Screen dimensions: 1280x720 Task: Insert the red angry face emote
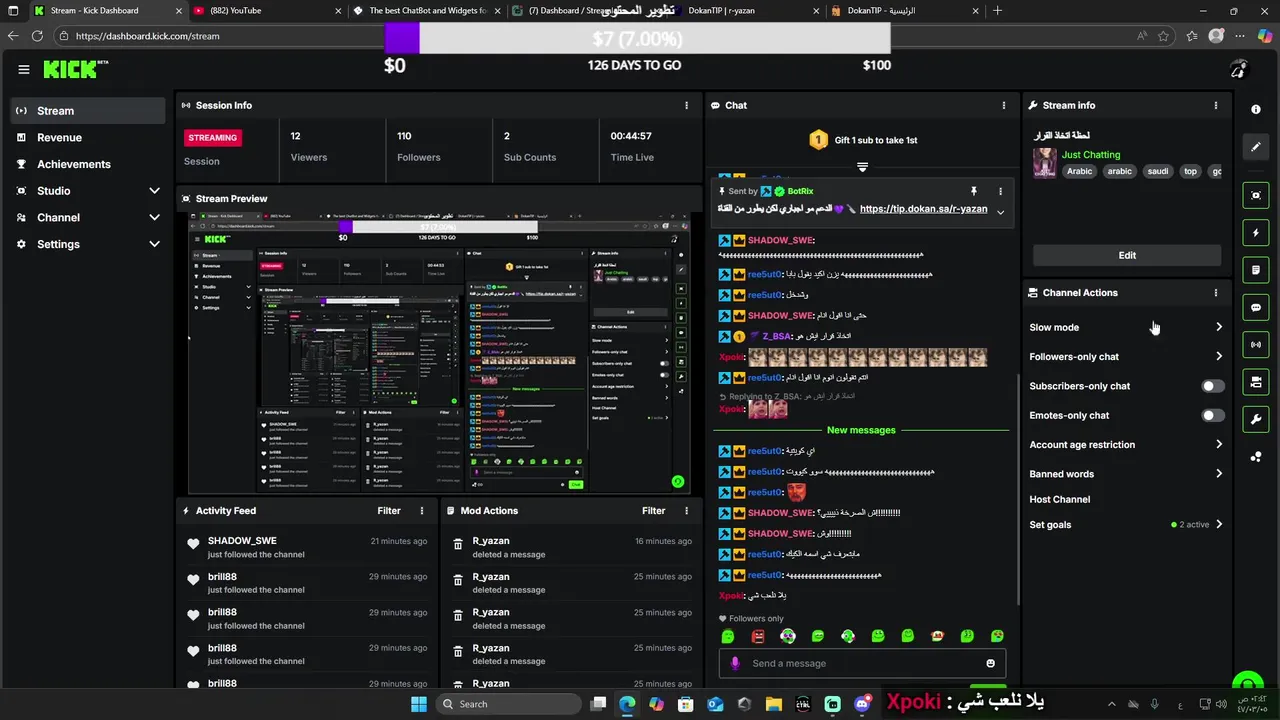[758, 636]
